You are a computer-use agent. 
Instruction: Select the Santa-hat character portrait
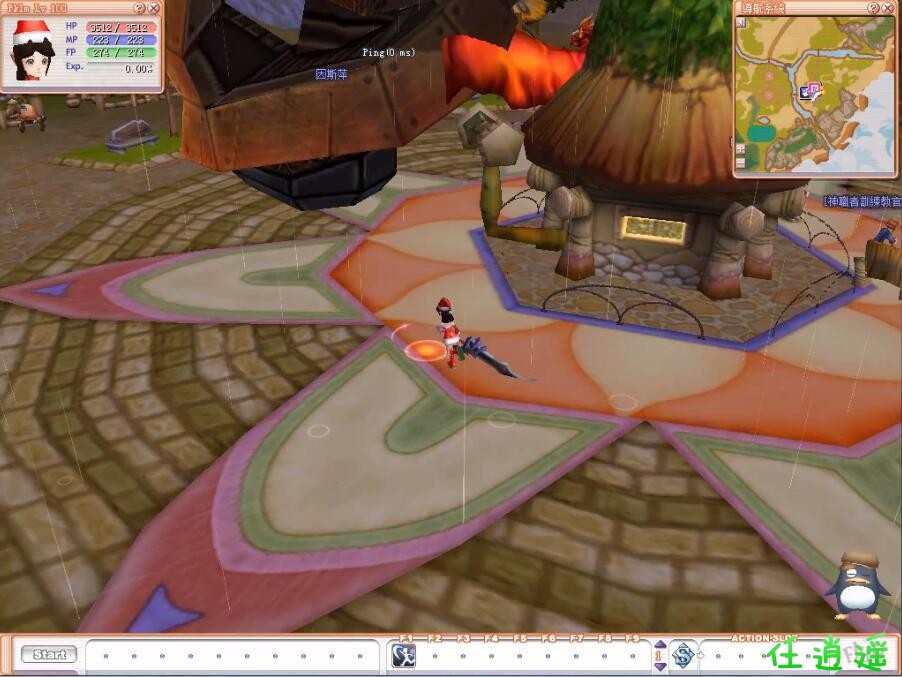[x=33, y=51]
